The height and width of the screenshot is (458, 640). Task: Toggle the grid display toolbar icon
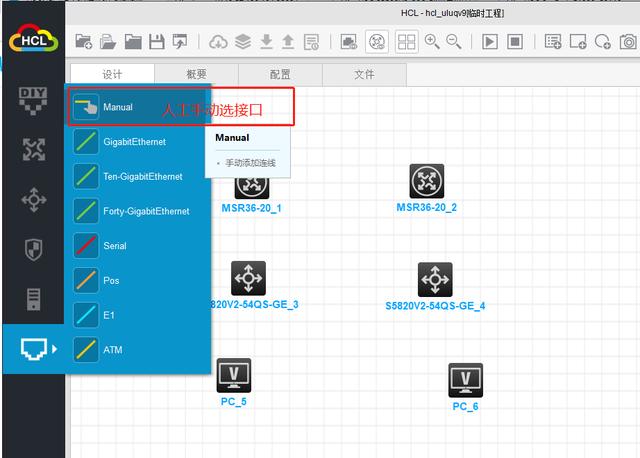[x=407, y=42]
